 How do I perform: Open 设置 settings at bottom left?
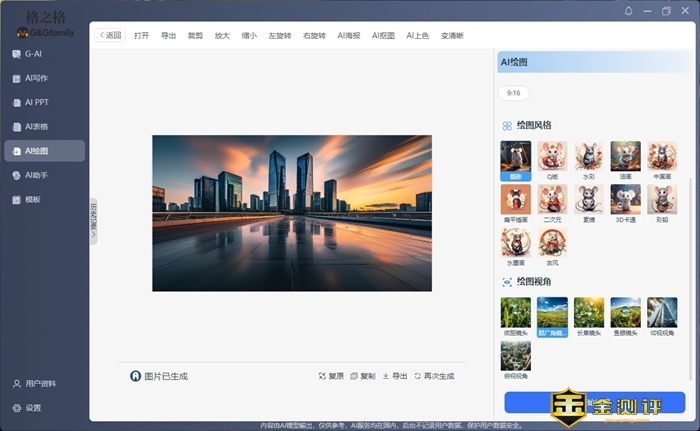click(33, 408)
